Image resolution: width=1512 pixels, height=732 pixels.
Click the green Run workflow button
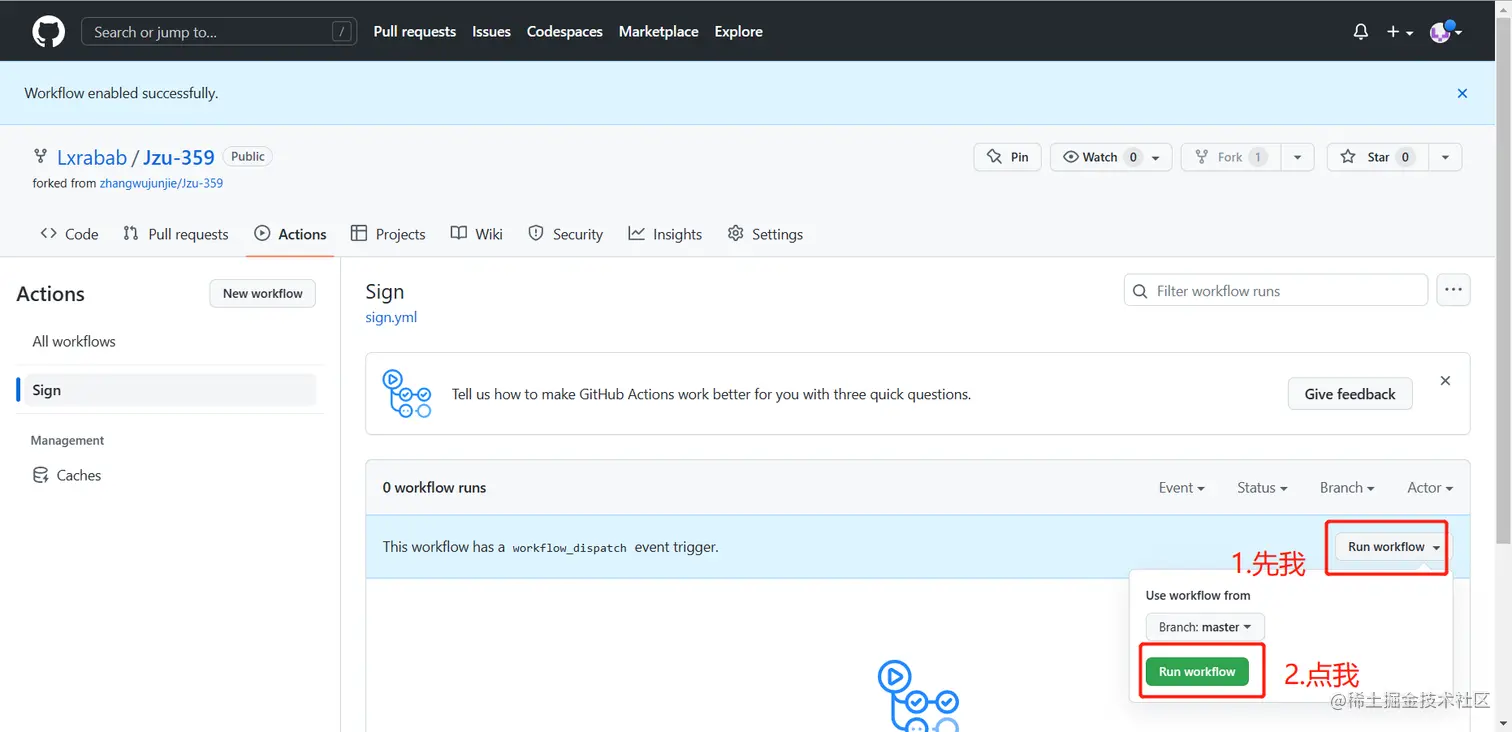[1197, 672]
